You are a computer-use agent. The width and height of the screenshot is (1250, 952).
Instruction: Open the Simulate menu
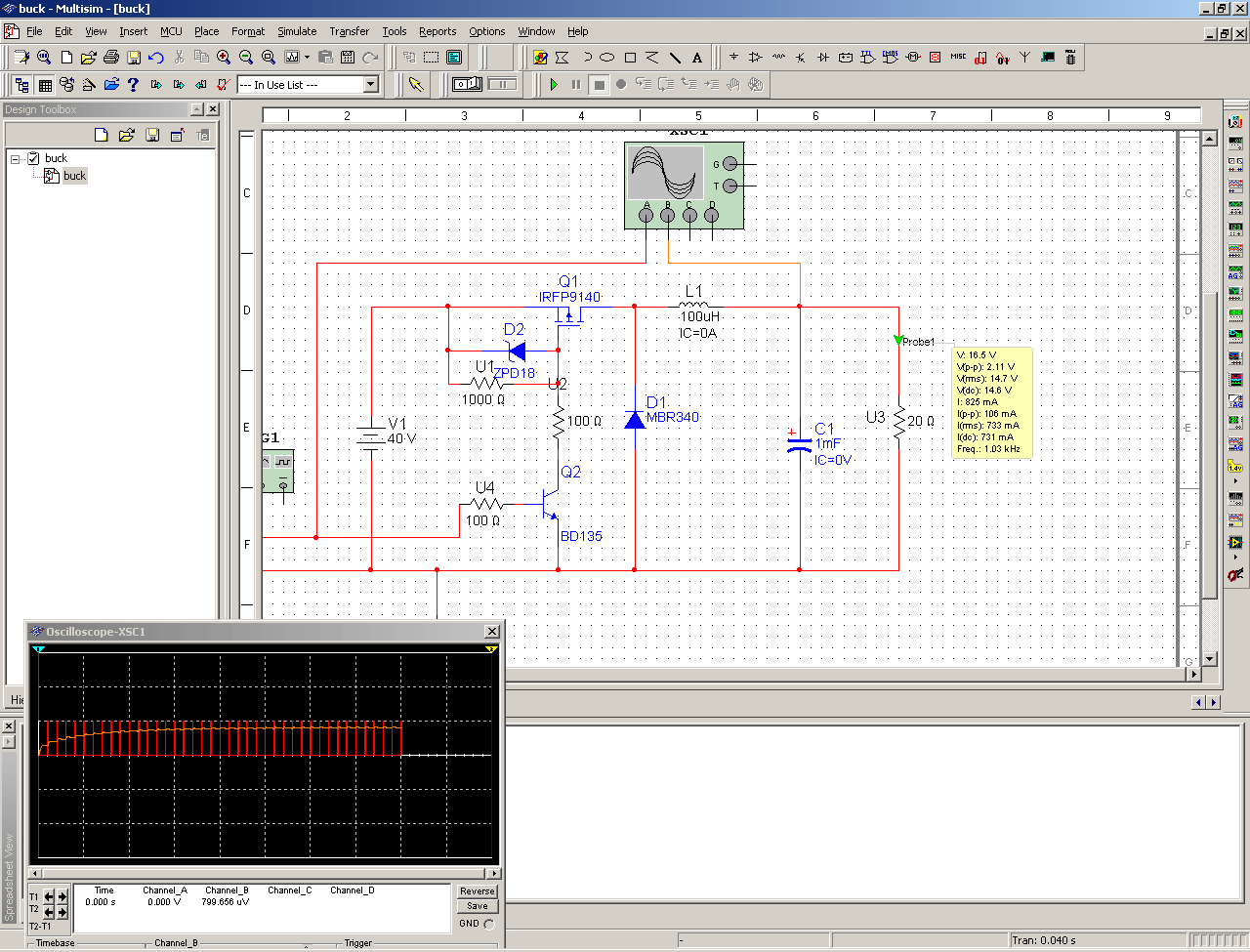point(297,31)
